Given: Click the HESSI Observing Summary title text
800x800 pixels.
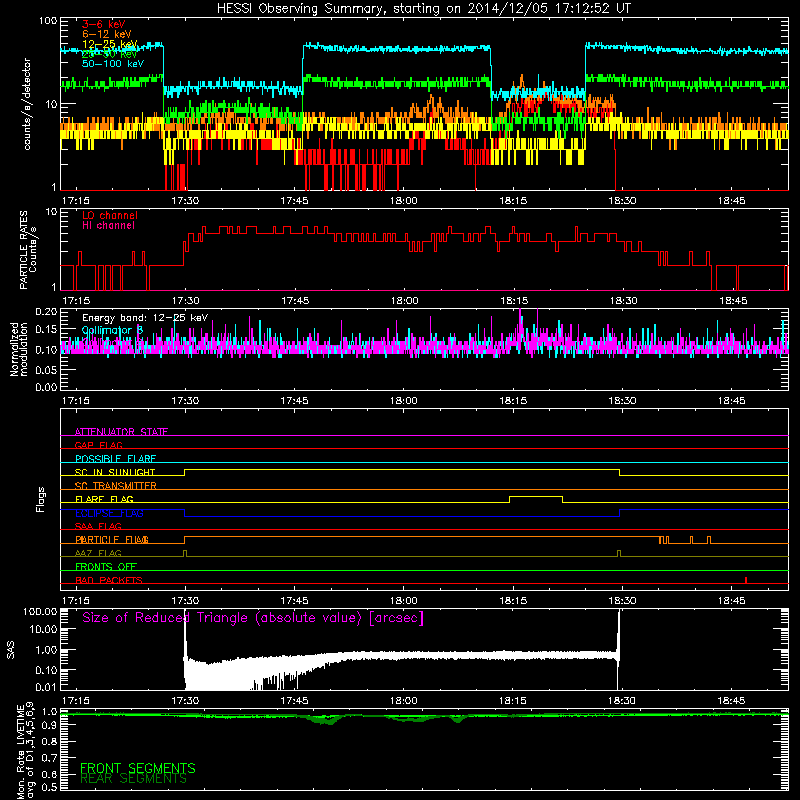Looking at the screenshot, I should tap(424, 8).
